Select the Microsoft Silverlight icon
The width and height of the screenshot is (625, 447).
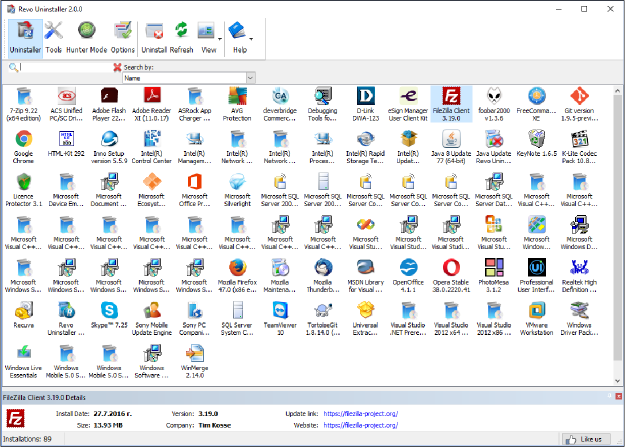[x=237, y=190]
